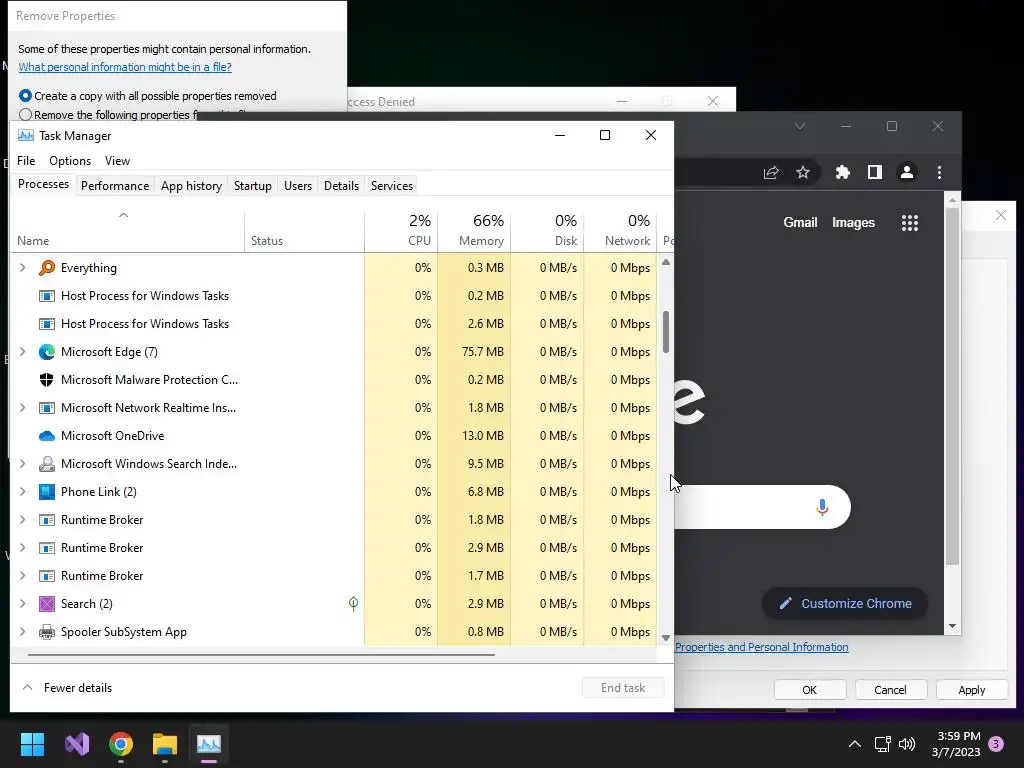Open File Explorer from the taskbar
The height and width of the screenshot is (768, 1024).
(x=165, y=744)
